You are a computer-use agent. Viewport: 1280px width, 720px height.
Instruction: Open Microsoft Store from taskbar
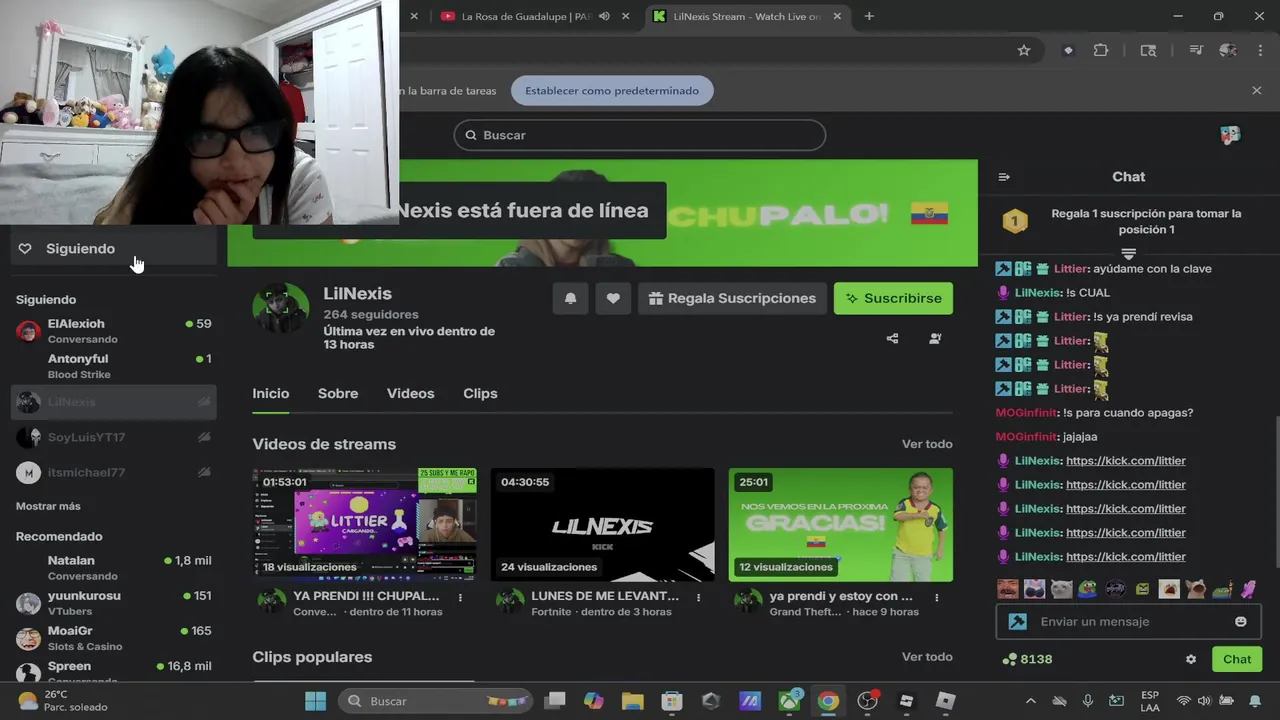[672, 701]
